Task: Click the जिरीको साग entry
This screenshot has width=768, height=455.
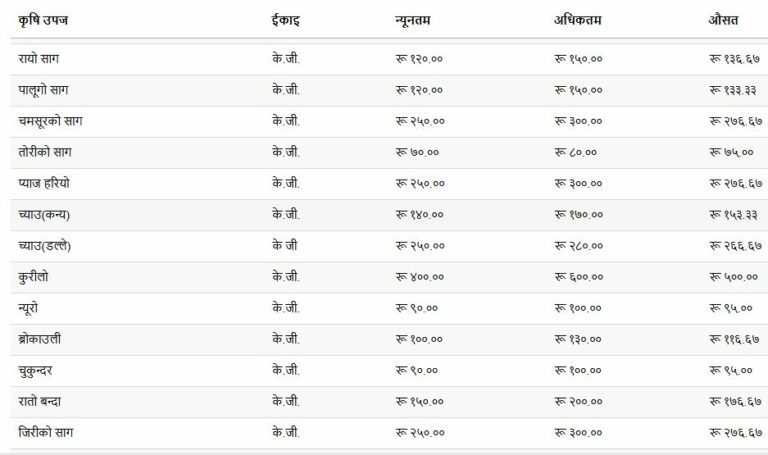Action: 46,432
